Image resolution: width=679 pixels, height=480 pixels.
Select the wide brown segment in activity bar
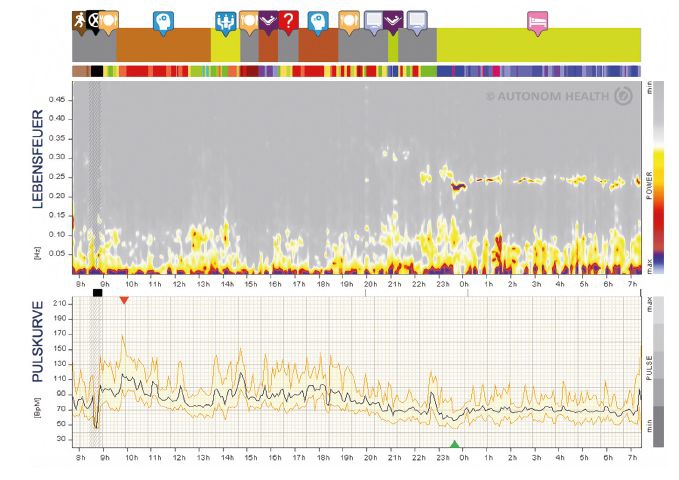pos(163,45)
